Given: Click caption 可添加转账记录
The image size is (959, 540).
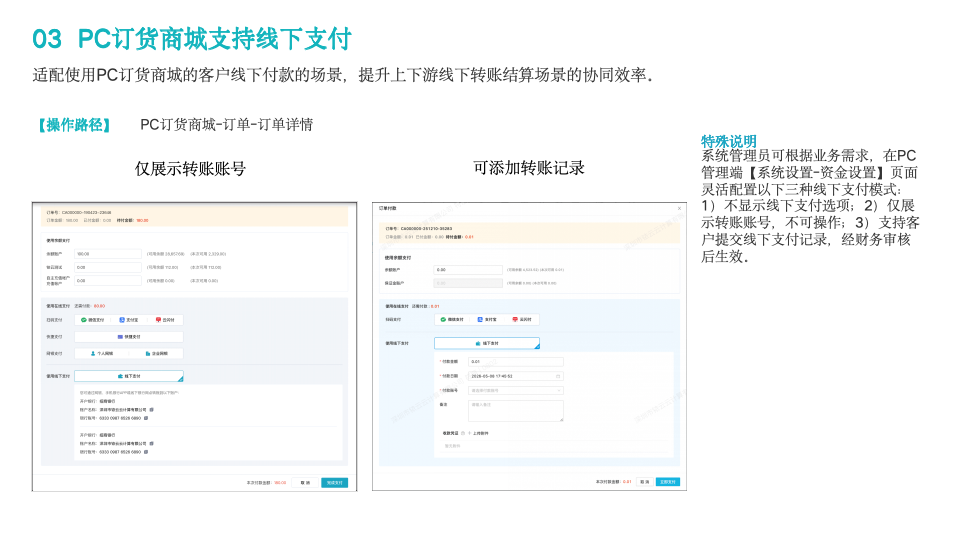Looking at the screenshot, I should [529, 168].
